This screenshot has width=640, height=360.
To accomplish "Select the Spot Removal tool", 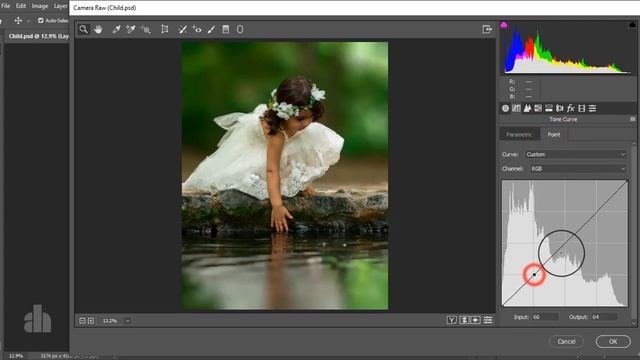I will 182,29.
